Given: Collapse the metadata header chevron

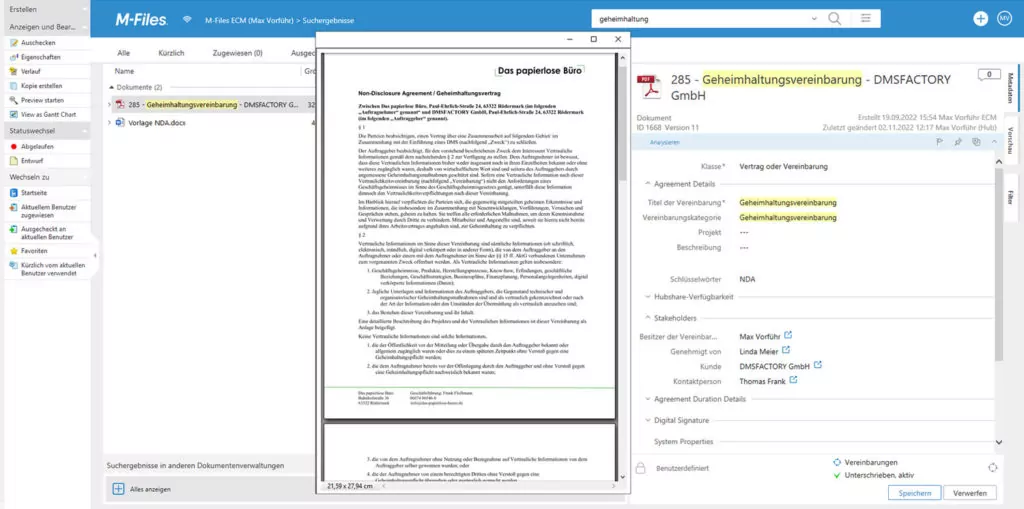Looking at the screenshot, I should [994, 141].
